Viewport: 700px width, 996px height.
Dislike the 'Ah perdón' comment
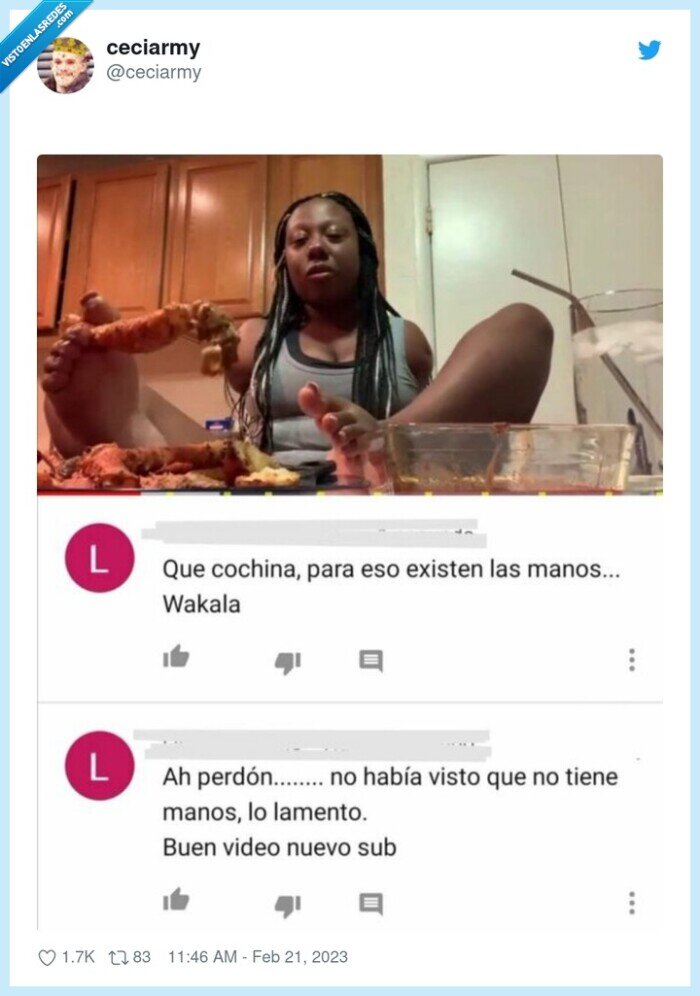tap(287, 906)
